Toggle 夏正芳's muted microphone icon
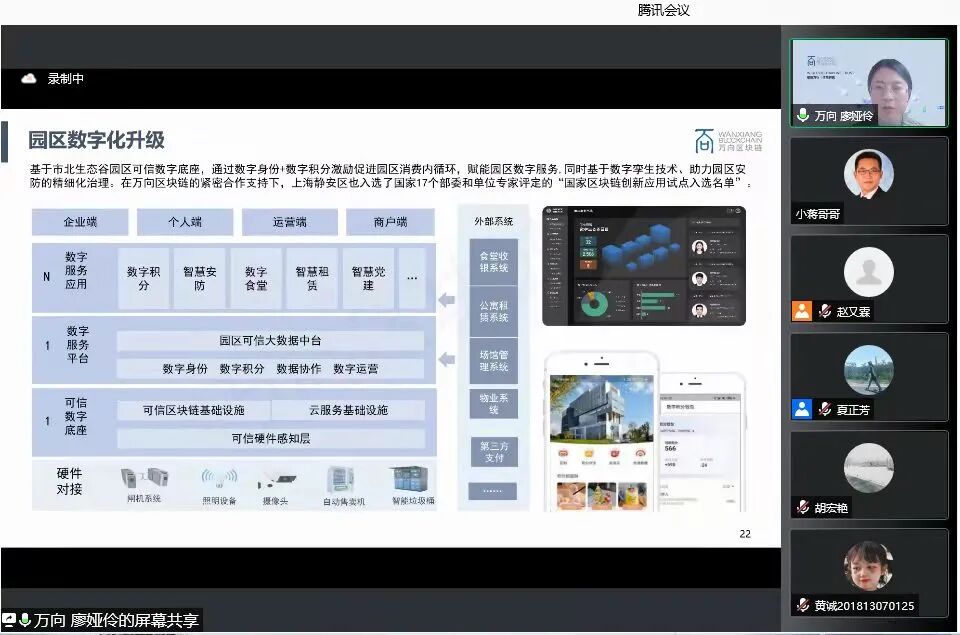The height and width of the screenshot is (635, 960). click(x=825, y=408)
